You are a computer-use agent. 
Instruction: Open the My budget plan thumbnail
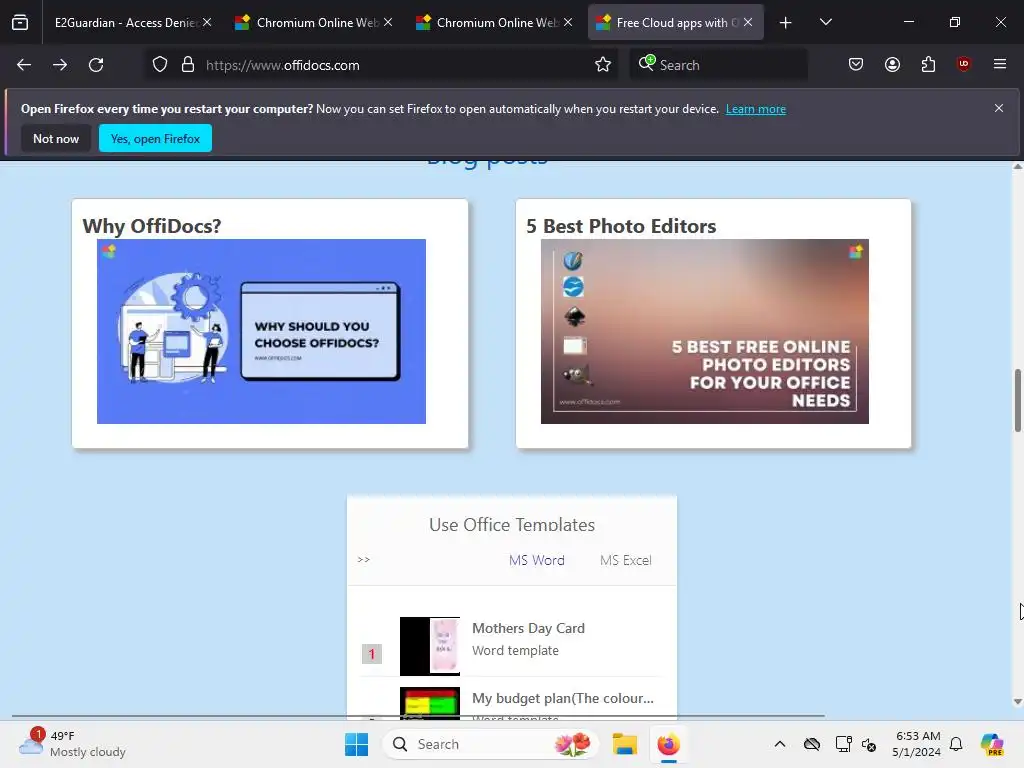click(430, 702)
